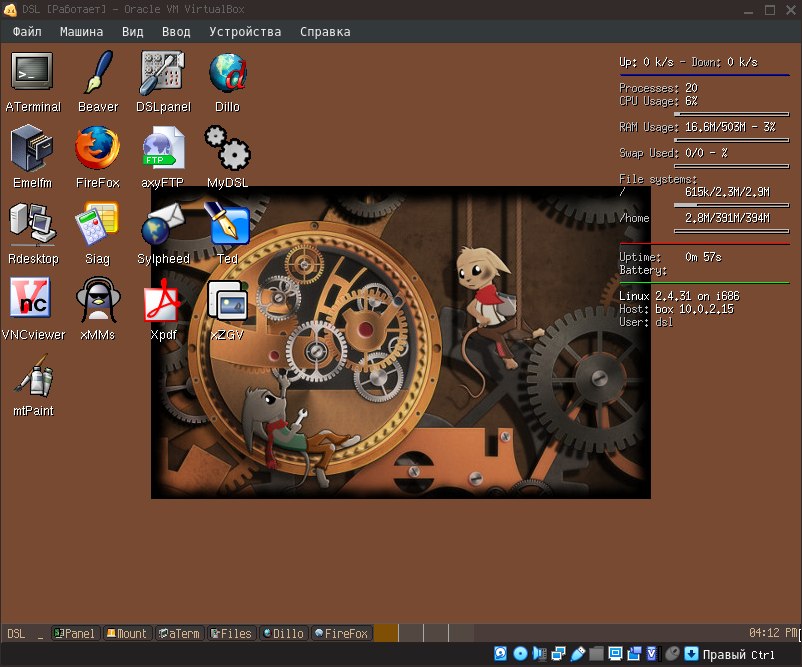This screenshot has height=667, width=802.
Task: Click the "Up: 0 k/s - Down: 0 k/s" text
Action: coord(688,62)
